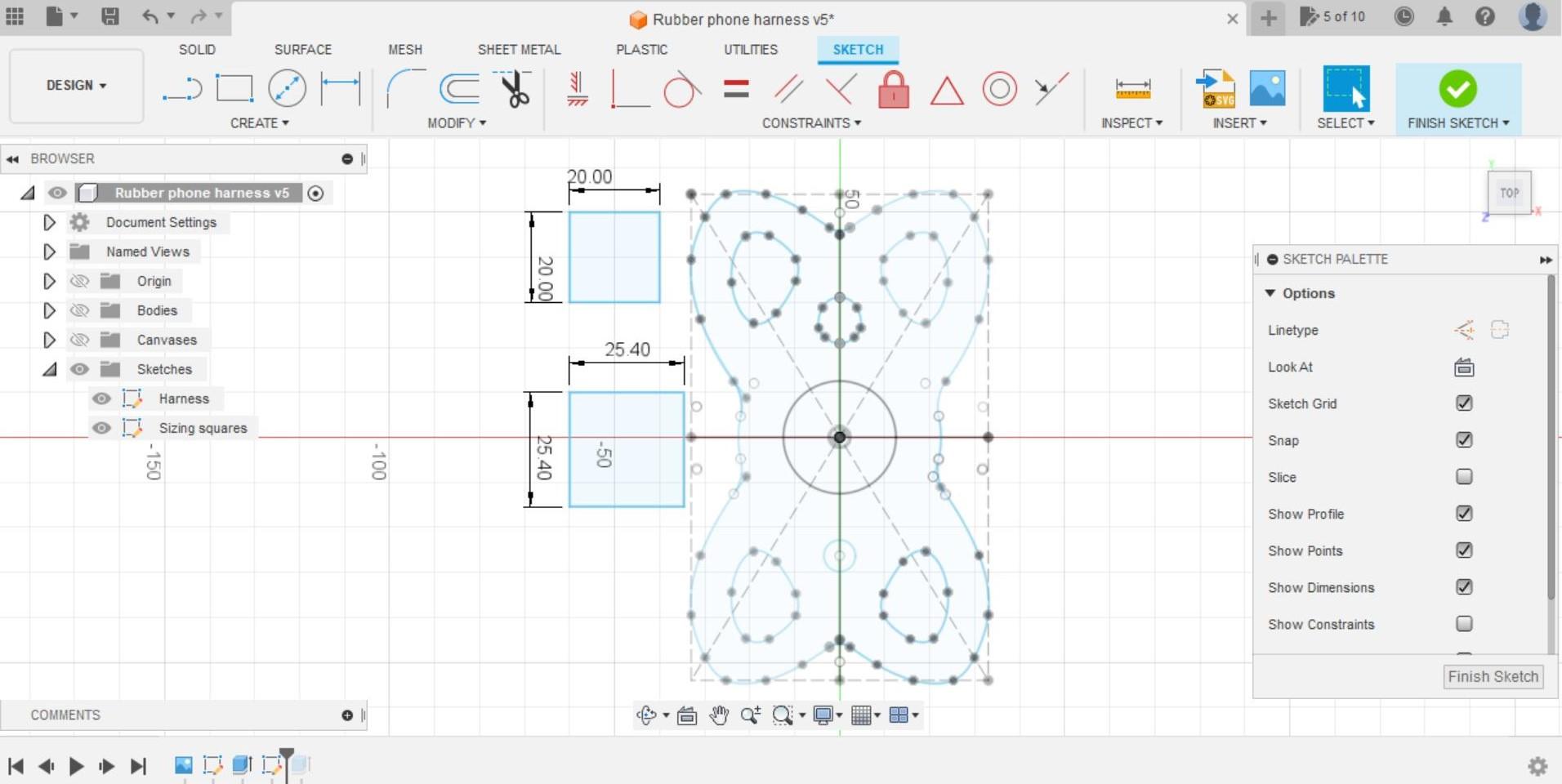1562x784 pixels.
Task: Apply the crossed-lines constraint icon
Action: coord(841,88)
